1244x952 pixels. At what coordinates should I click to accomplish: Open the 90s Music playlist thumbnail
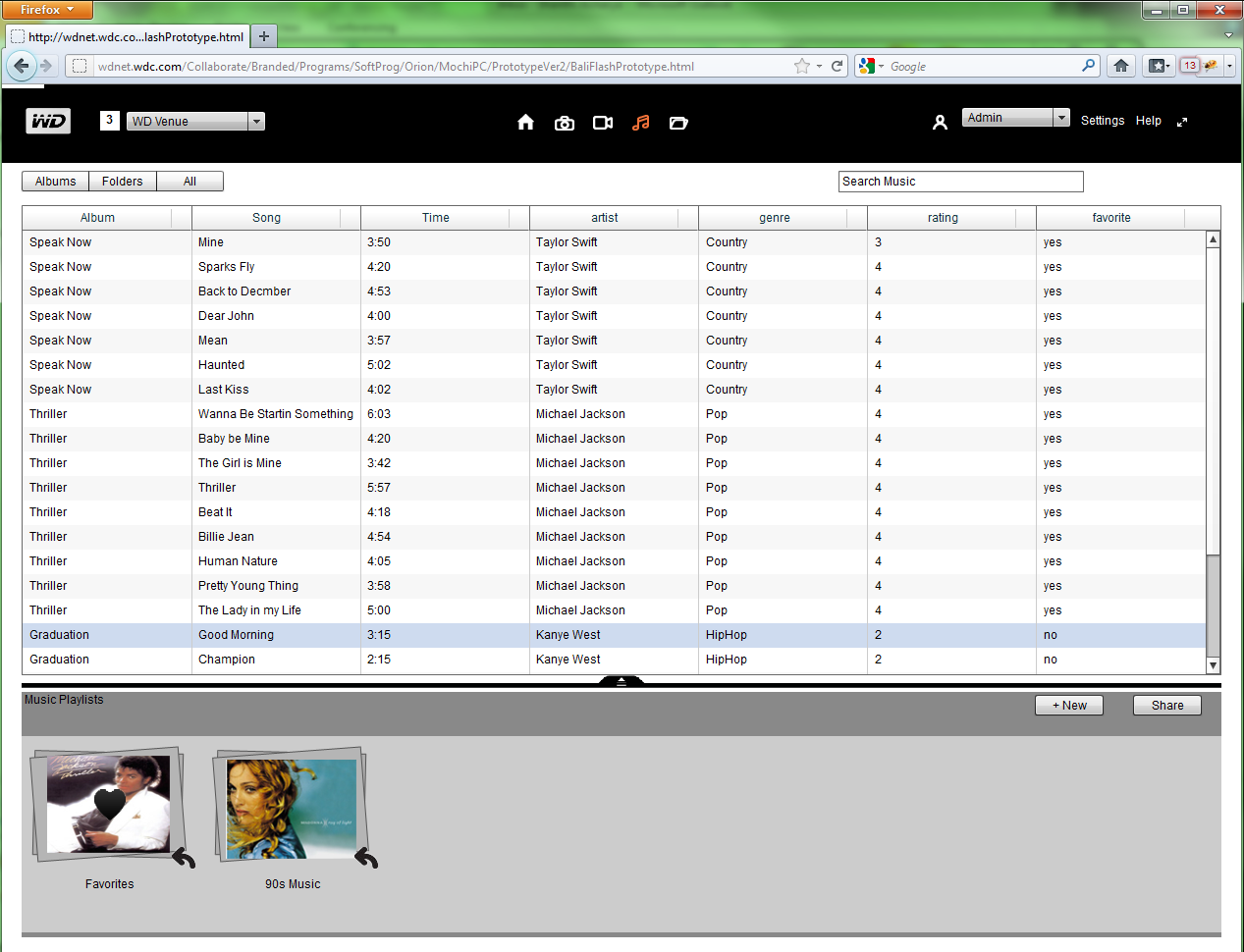(x=292, y=808)
